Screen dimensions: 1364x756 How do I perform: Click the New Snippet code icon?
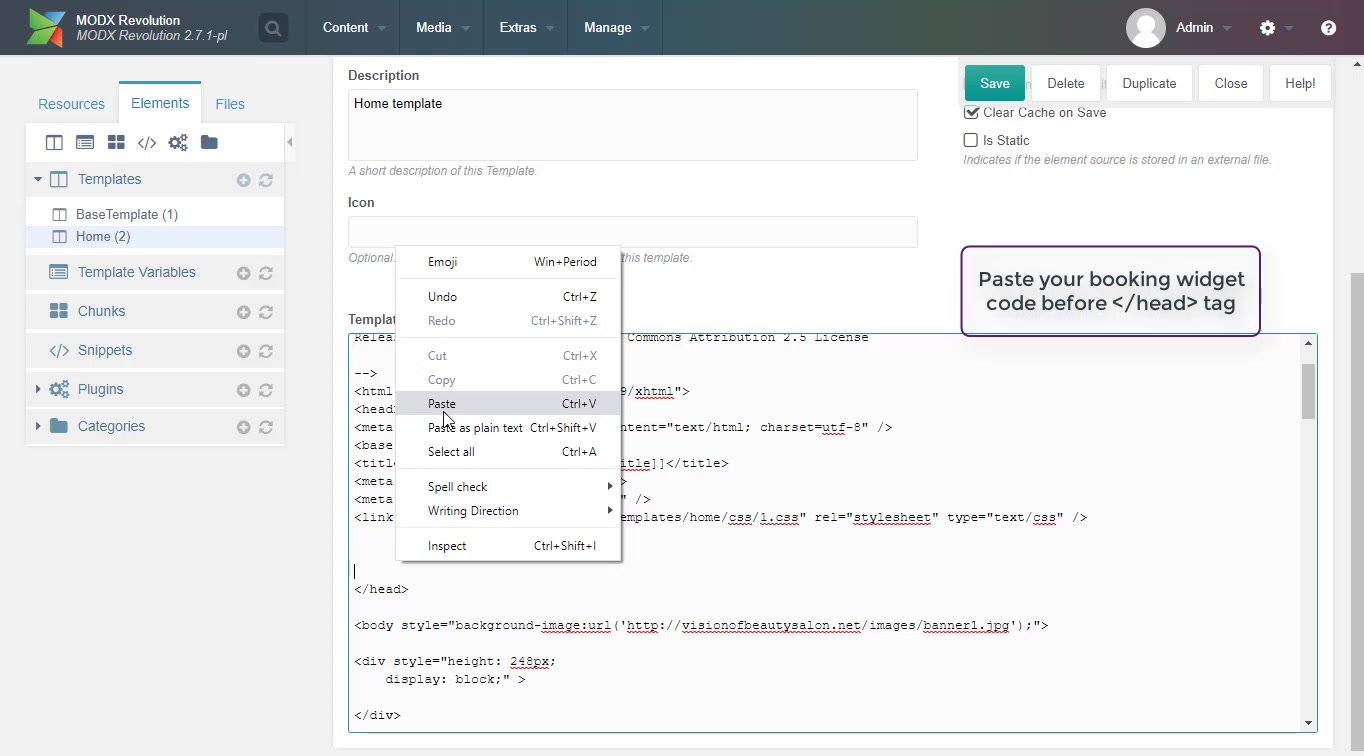pyautogui.click(x=147, y=143)
